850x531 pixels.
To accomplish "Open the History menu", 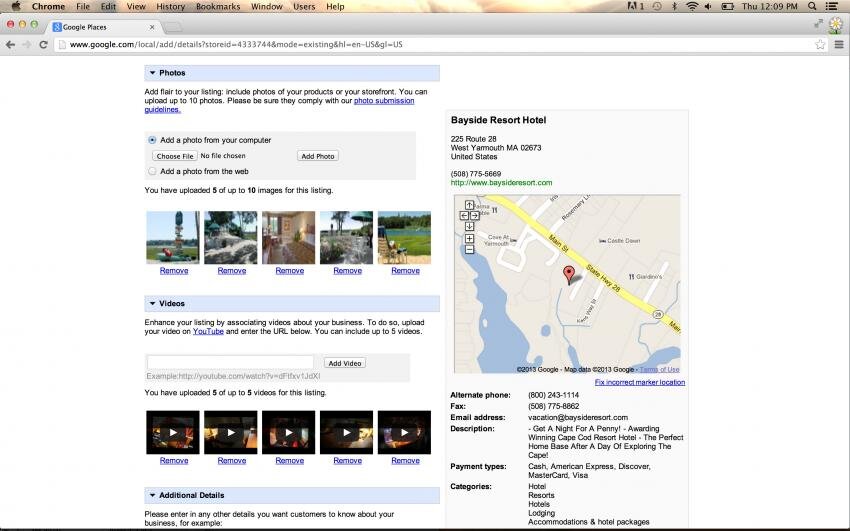I will point(170,7).
